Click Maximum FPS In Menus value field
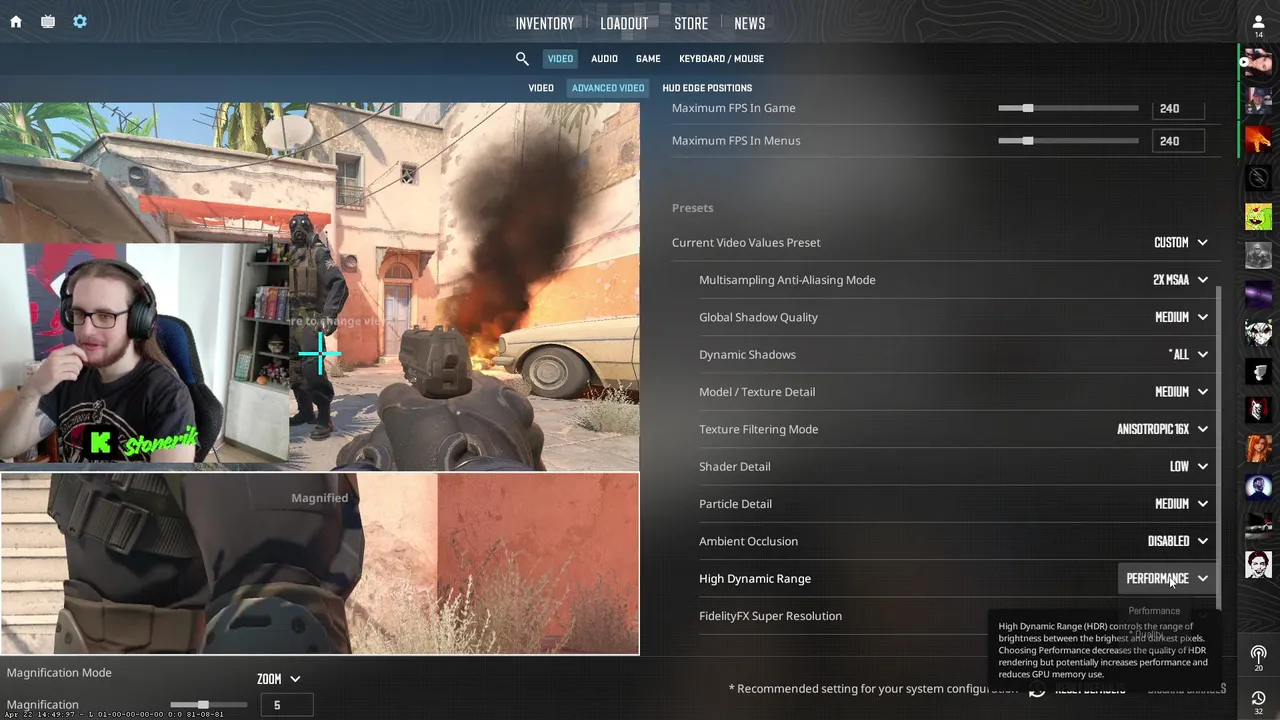This screenshot has height=720, width=1280. tap(1178, 141)
